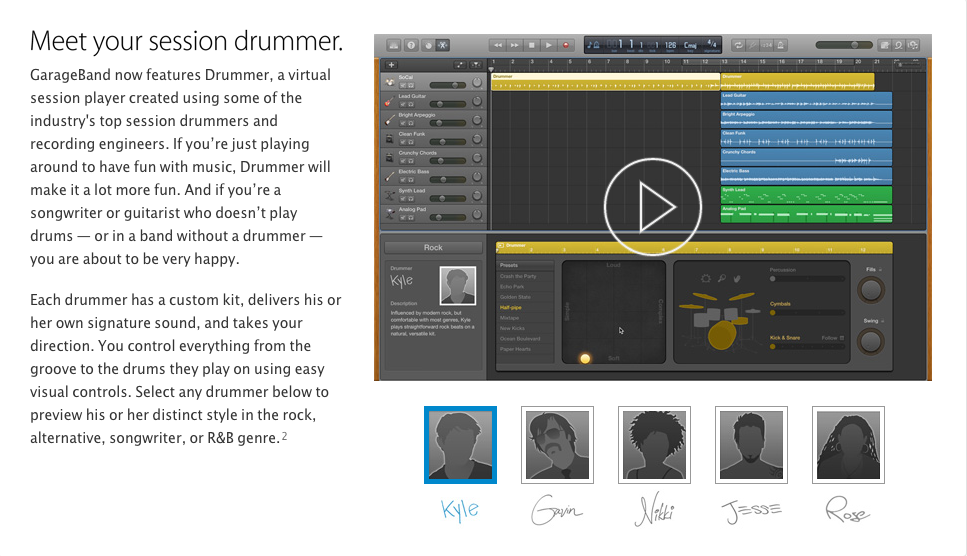Viewport: 967px width, 556px height.
Task: Open the Quick Help question mark icon
Action: (x=410, y=45)
